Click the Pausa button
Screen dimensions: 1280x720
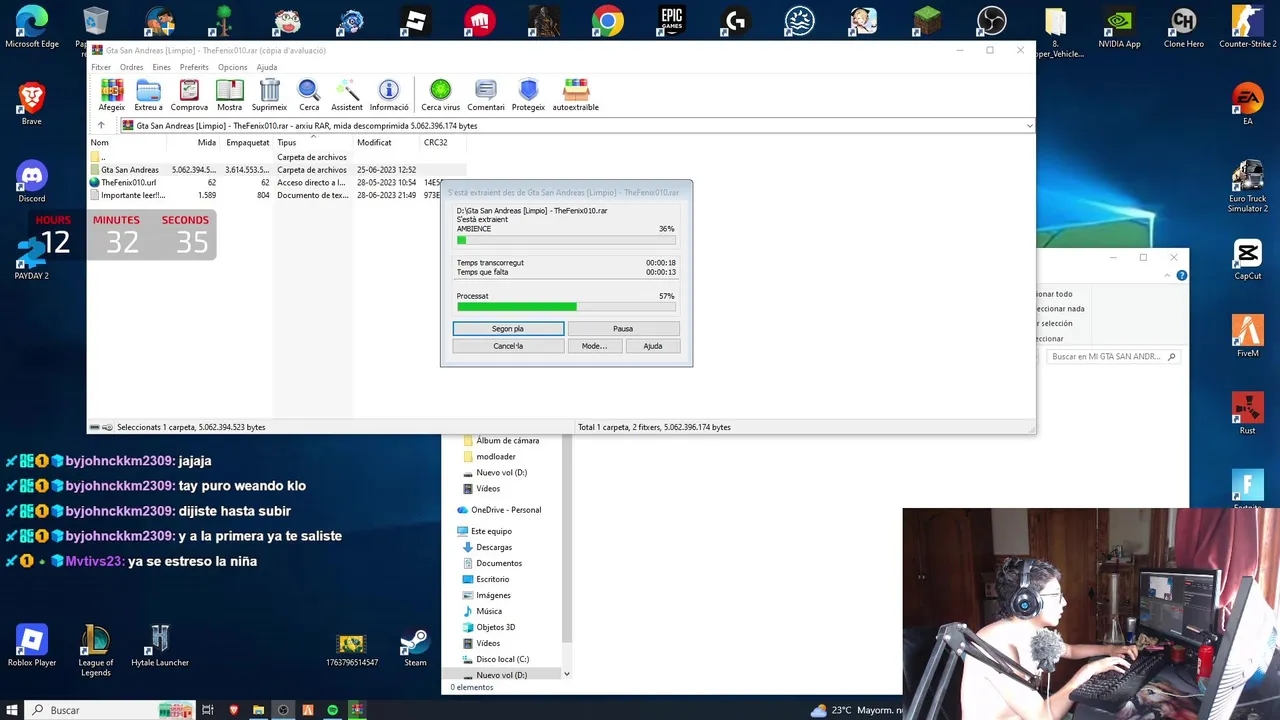coord(623,328)
